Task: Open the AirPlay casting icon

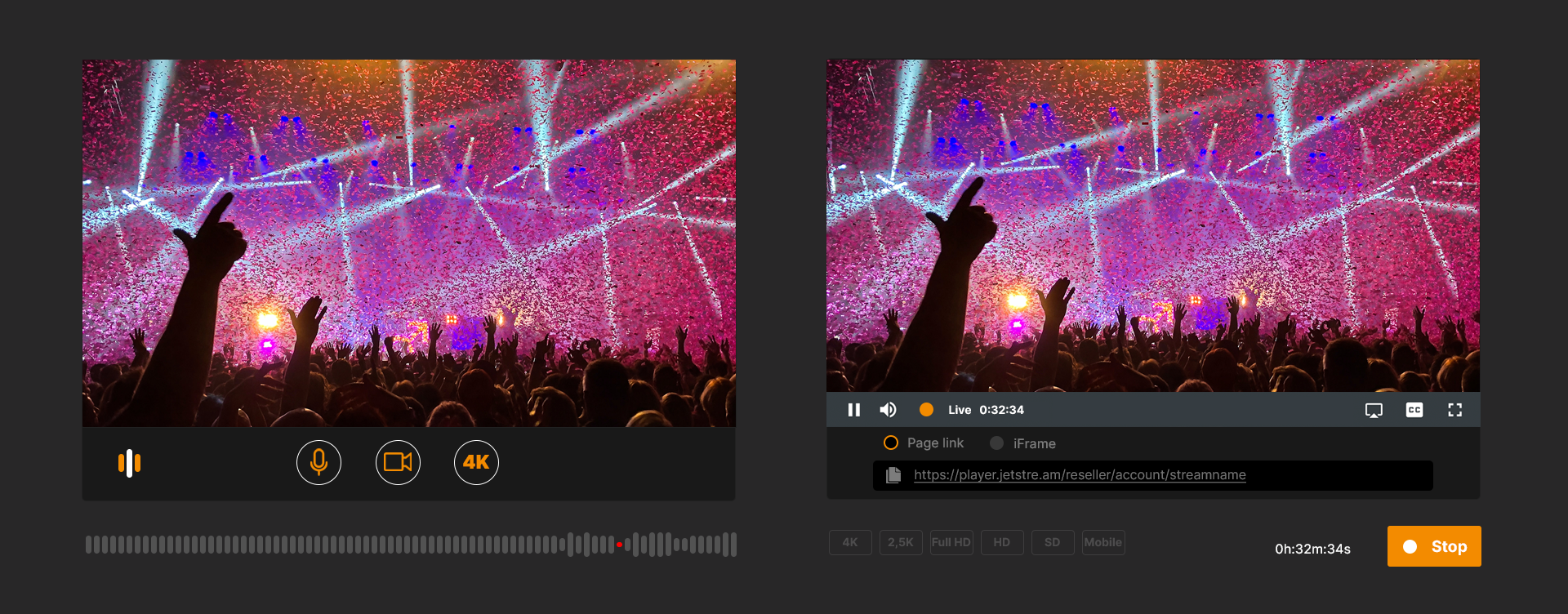Action: (x=1374, y=410)
